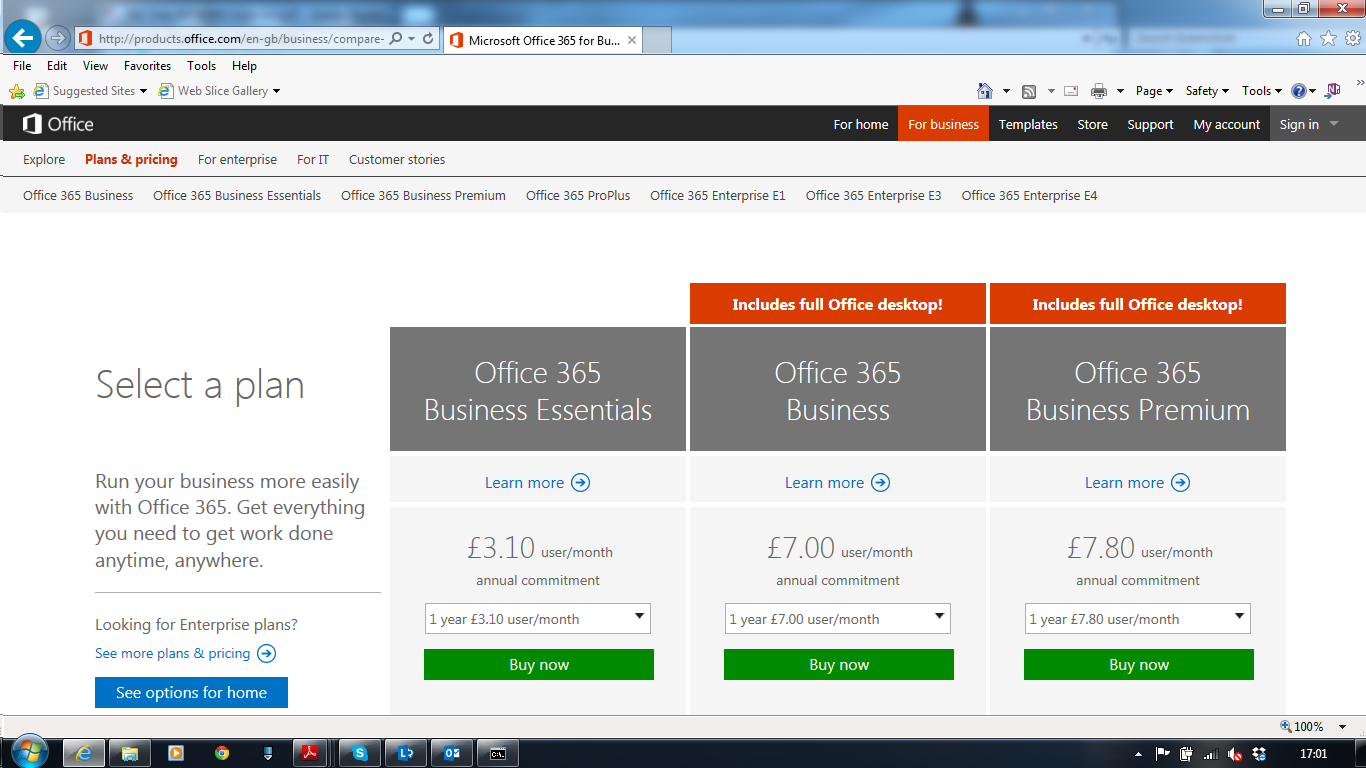Open the Home icon at the window's top-right corner
Screen dimensions: 1366x768
tap(1303, 39)
